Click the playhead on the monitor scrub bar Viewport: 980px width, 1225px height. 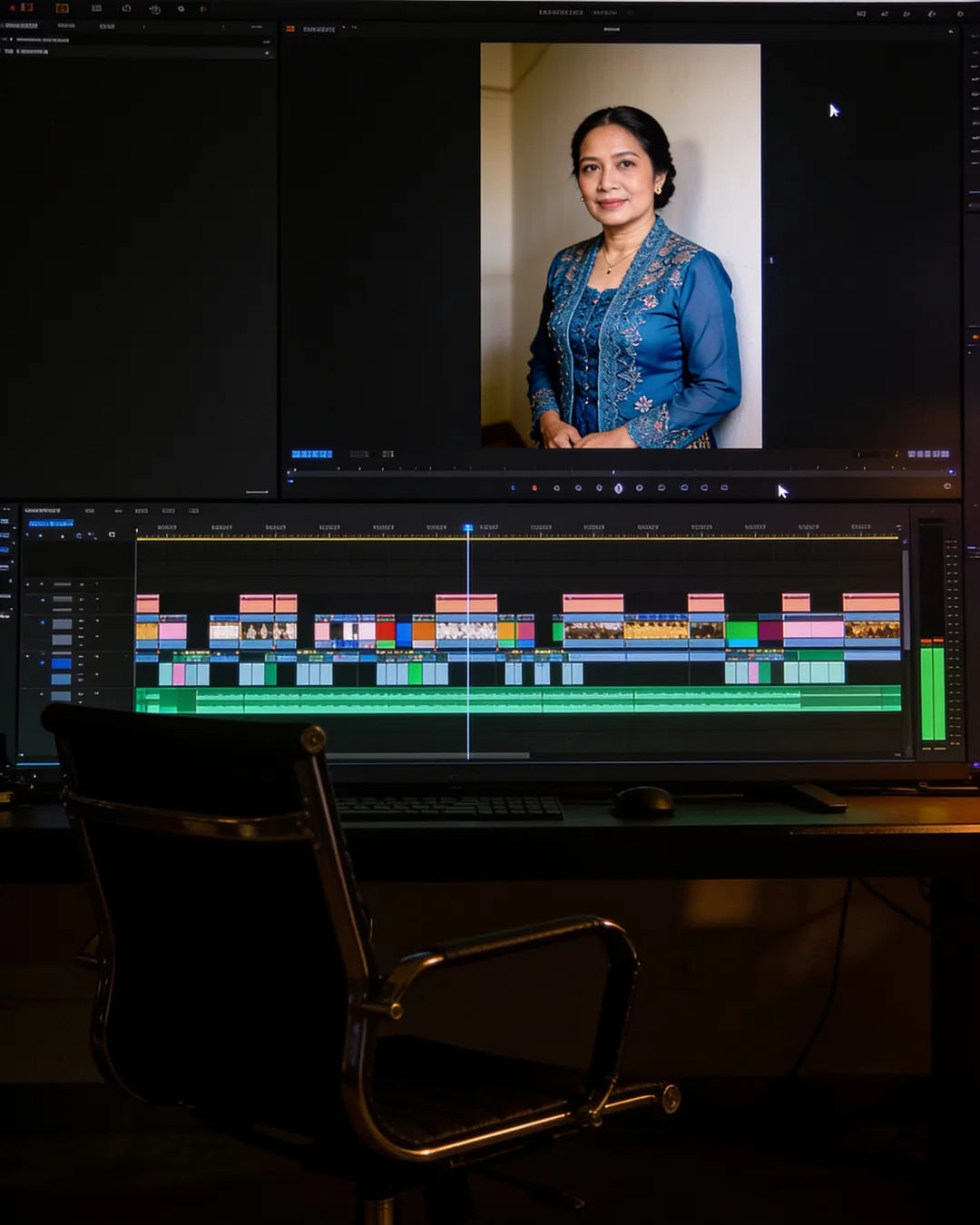(613, 472)
